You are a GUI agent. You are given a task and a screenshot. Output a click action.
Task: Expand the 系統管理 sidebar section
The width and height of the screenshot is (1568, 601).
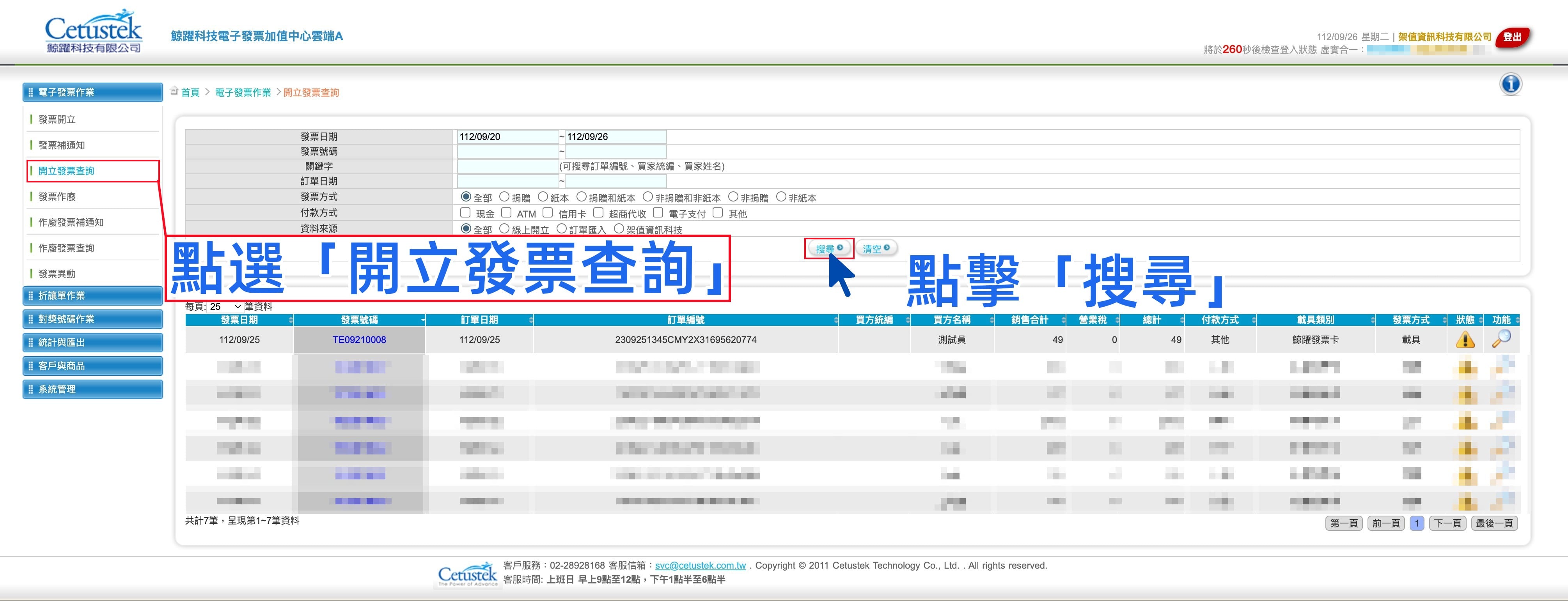(92, 389)
